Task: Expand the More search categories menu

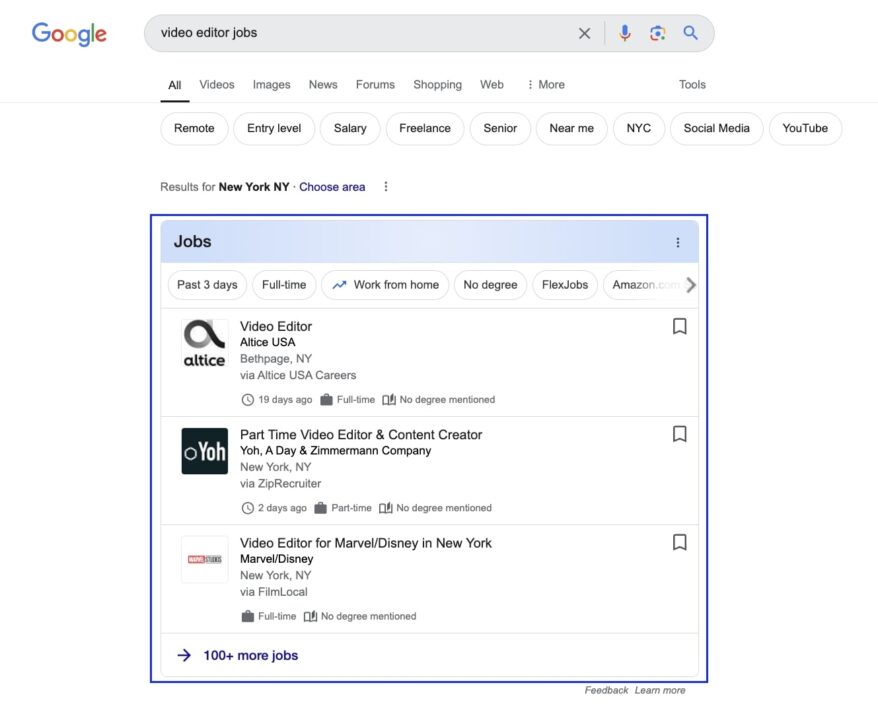Action: pyautogui.click(x=545, y=85)
